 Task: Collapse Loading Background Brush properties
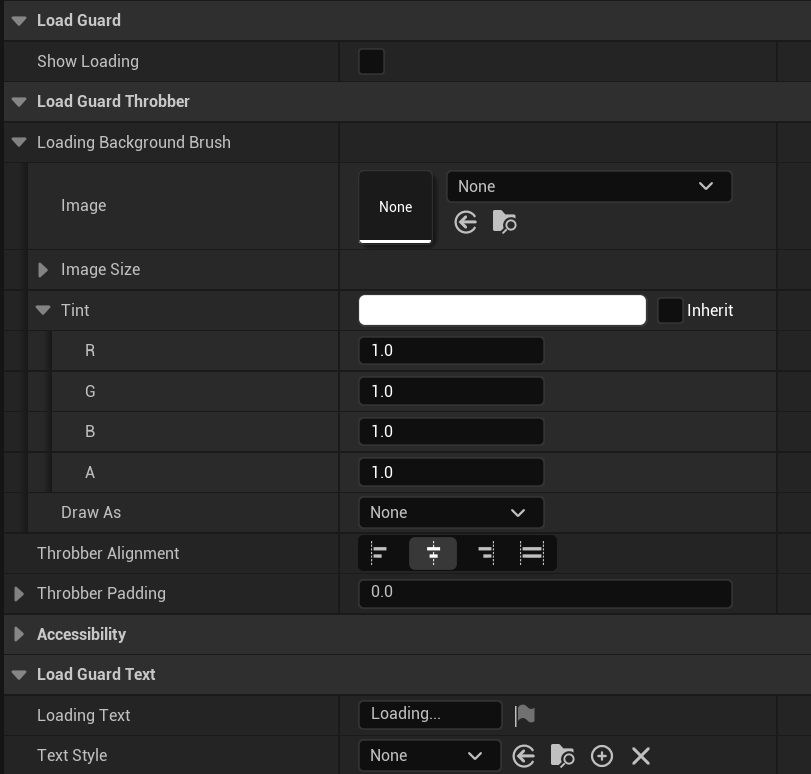coord(19,142)
